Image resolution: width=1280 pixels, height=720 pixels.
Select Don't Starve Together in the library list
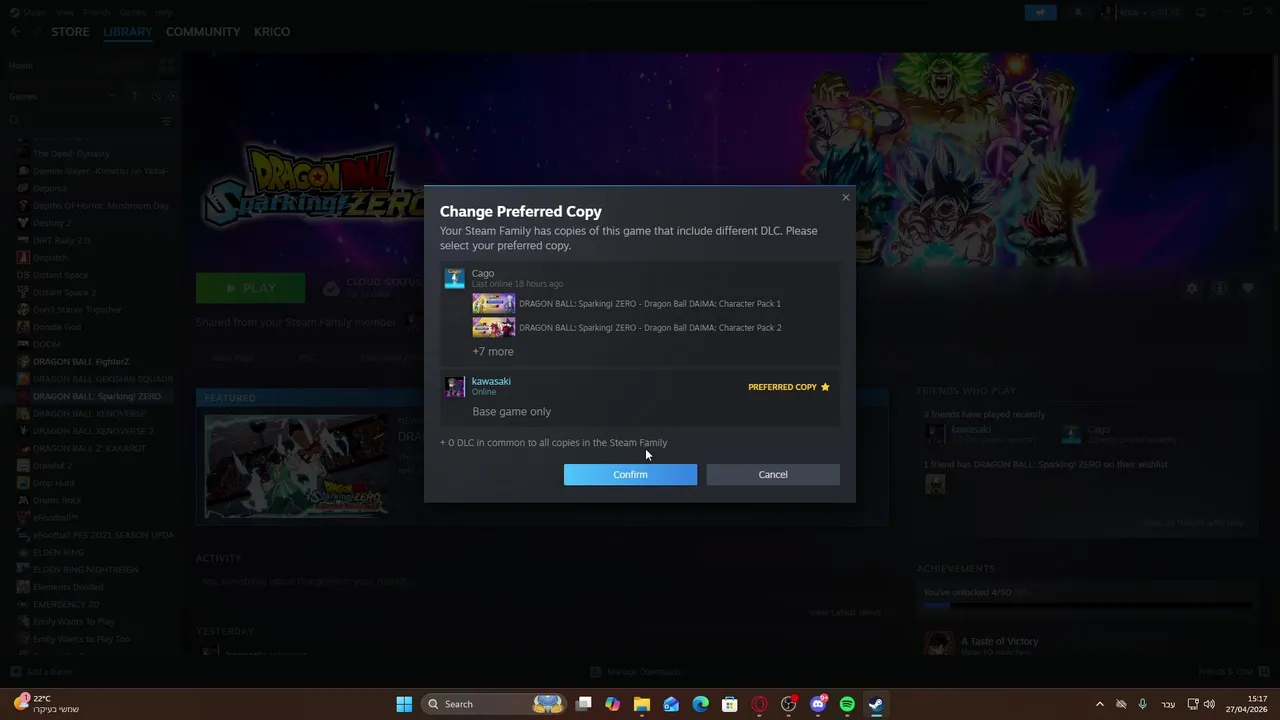(x=77, y=309)
